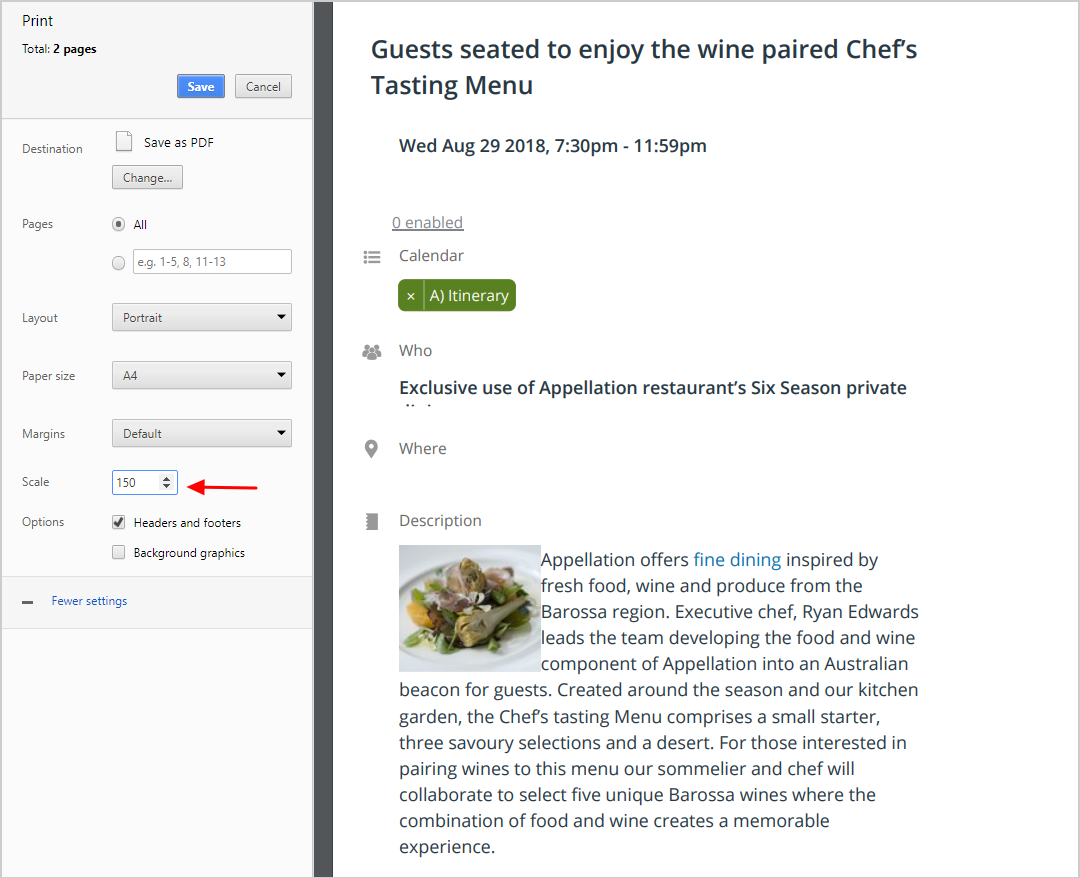
Task: Click the Cancel button
Action: point(263,86)
